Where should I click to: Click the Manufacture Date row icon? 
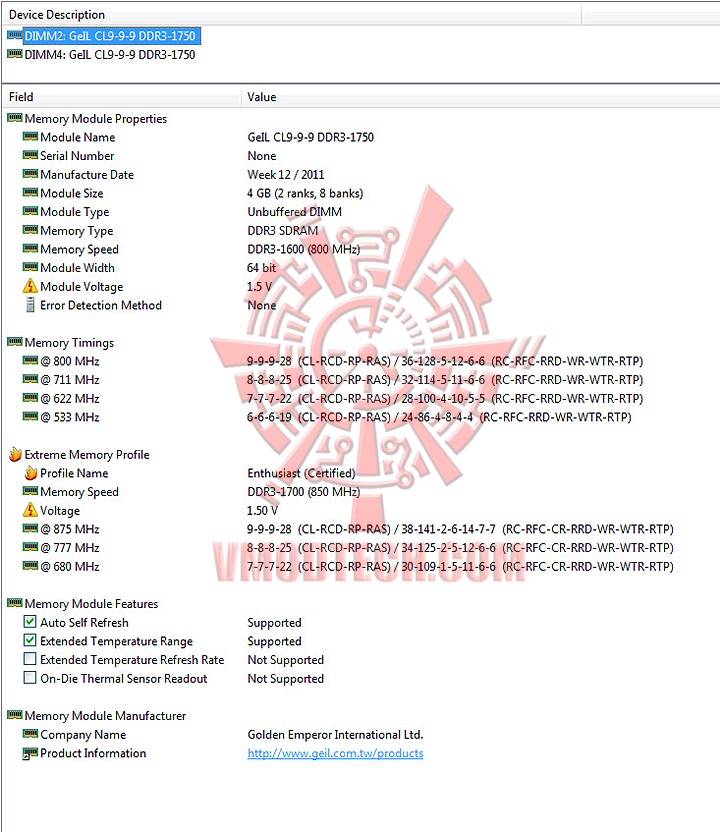coord(30,174)
